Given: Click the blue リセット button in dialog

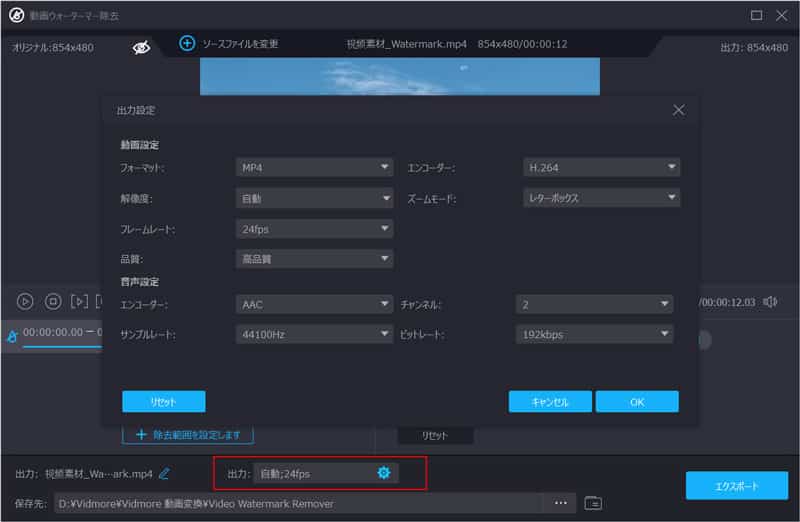Looking at the screenshot, I should [164, 401].
